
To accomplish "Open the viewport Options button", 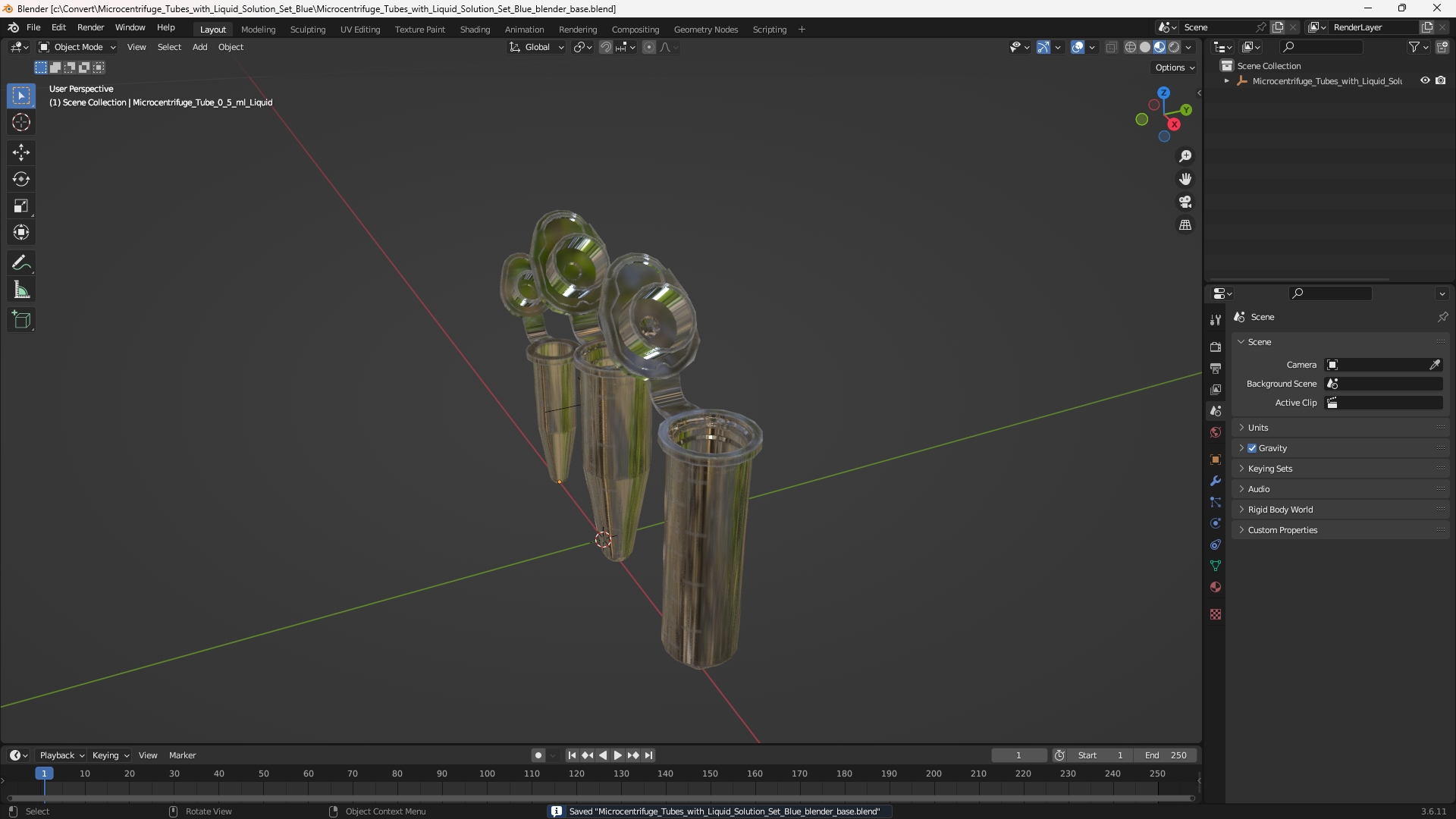I will pyautogui.click(x=1175, y=67).
